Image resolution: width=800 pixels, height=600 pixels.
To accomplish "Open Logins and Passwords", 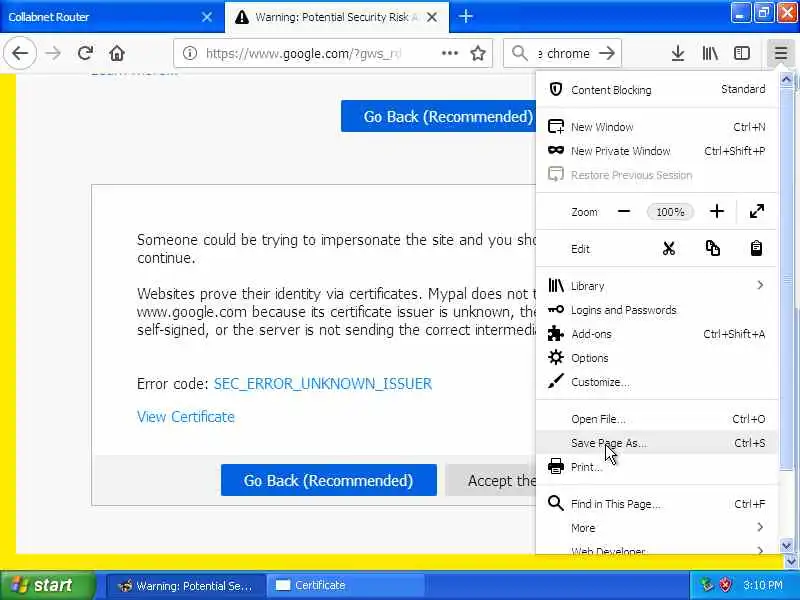I will [657, 310].
